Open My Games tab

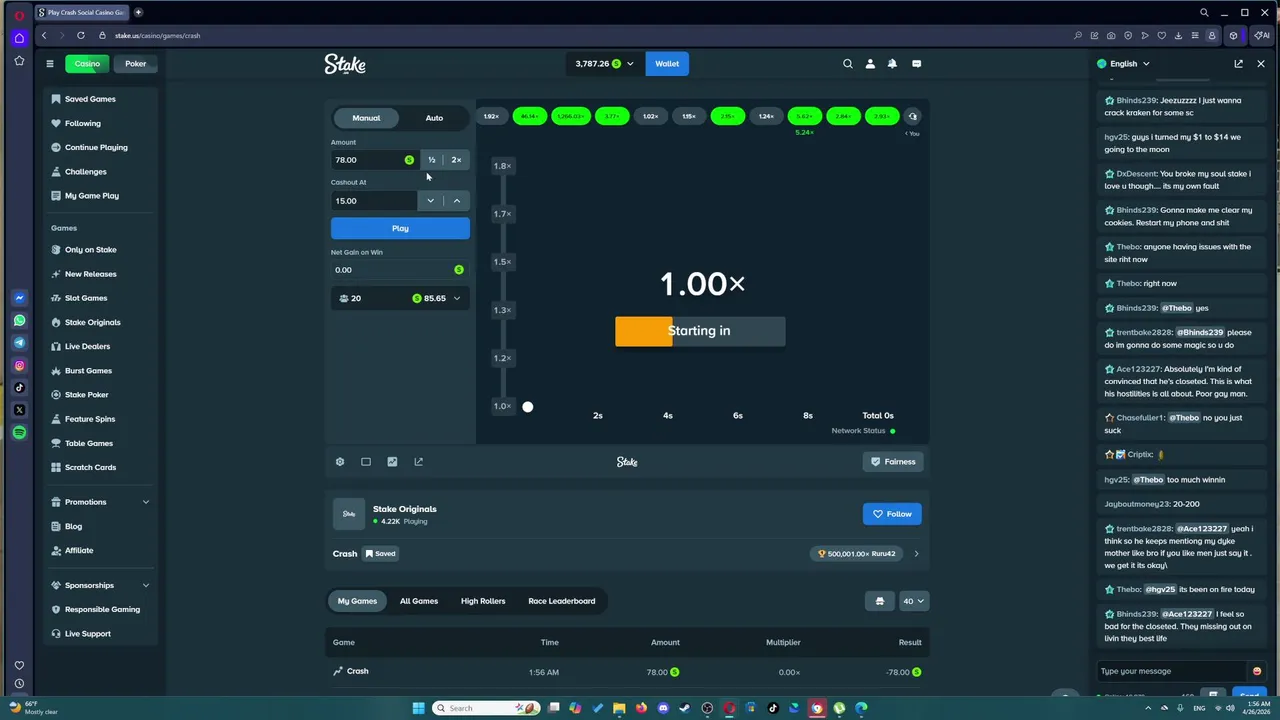(x=357, y=601)
